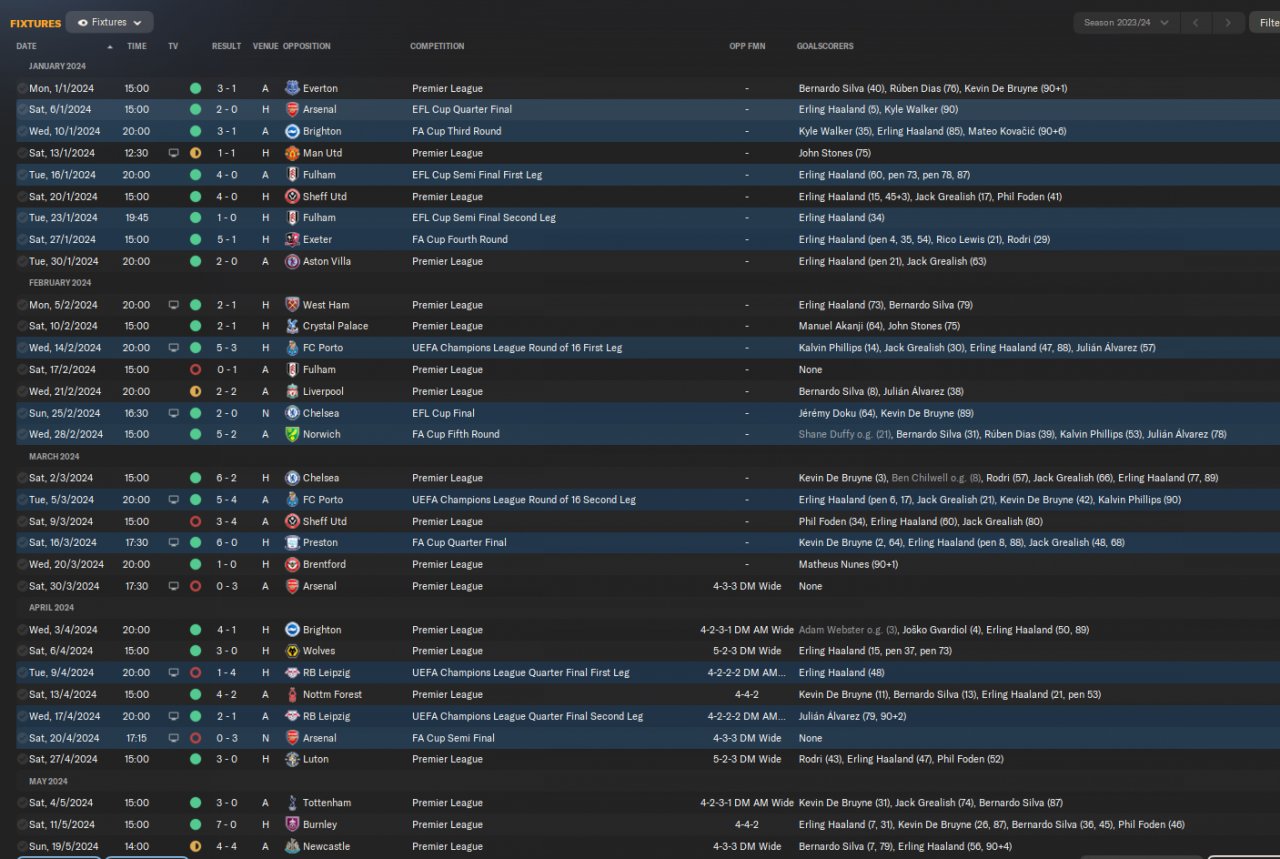Screen dimensions: 1280x859
Task: Click the Norwich club badge
Action: [292, 434]
